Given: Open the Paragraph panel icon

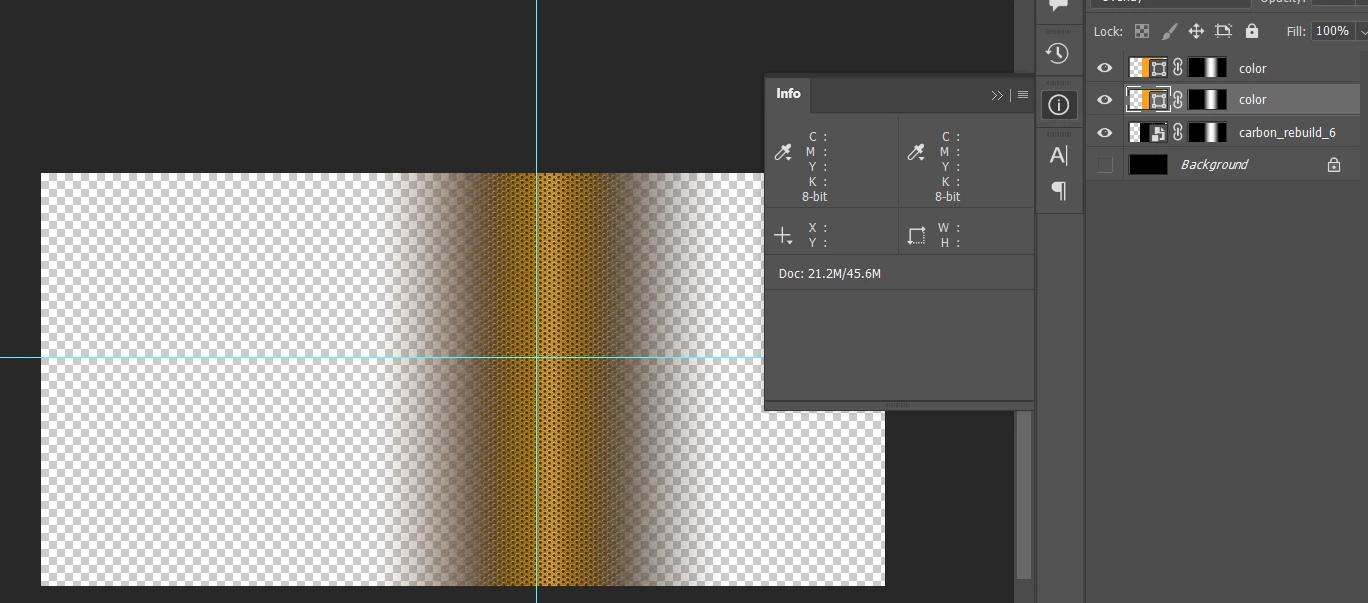Looking at the screenshot, I should pos(1058,190).
